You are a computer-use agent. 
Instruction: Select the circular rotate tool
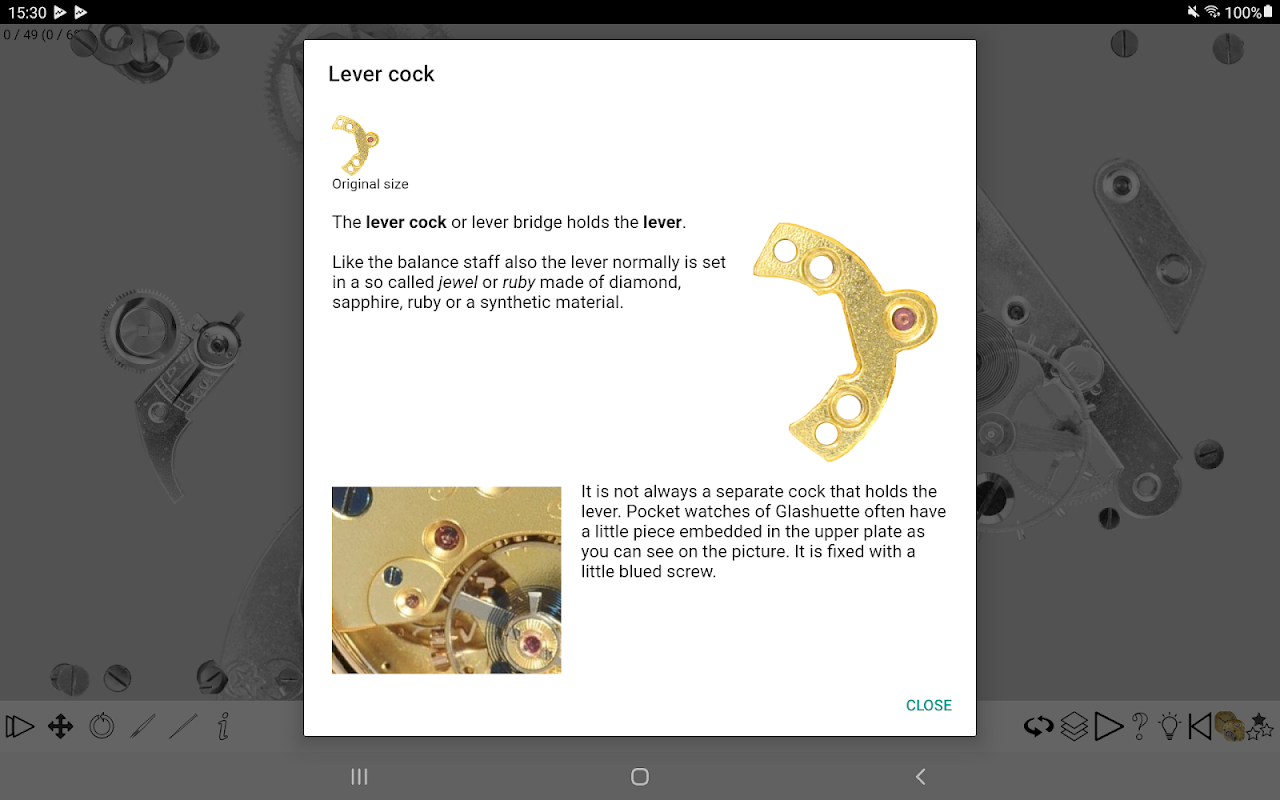(102, 726)
